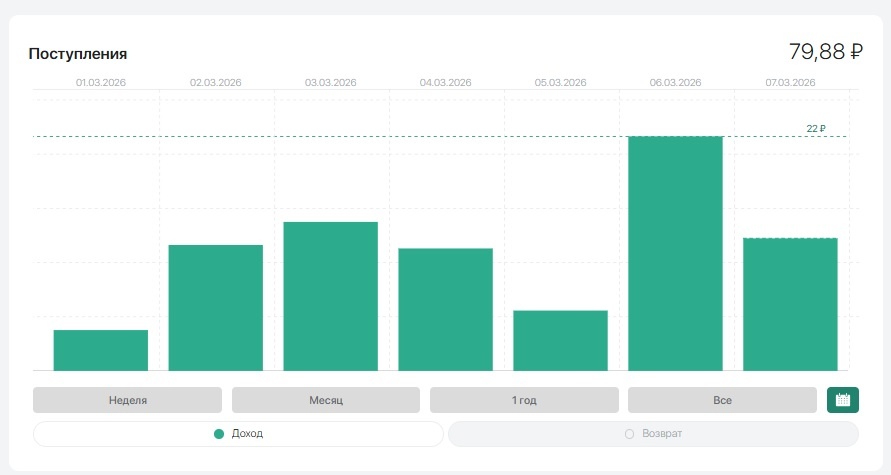Click the bar for 02.03.2026
This screenshot has height=475, width=891.
(x=216, y=307)
